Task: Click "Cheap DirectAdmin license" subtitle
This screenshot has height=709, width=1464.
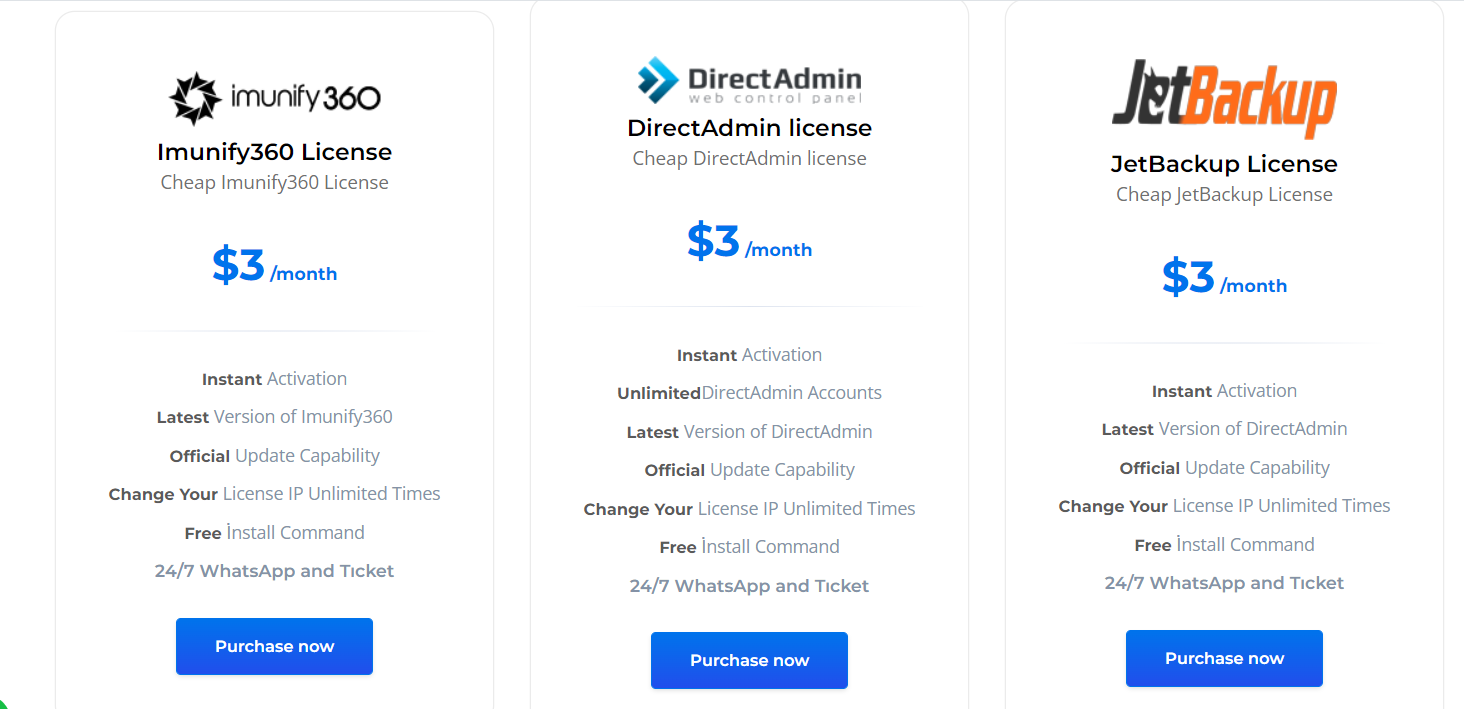Action: tap(749, 158)
